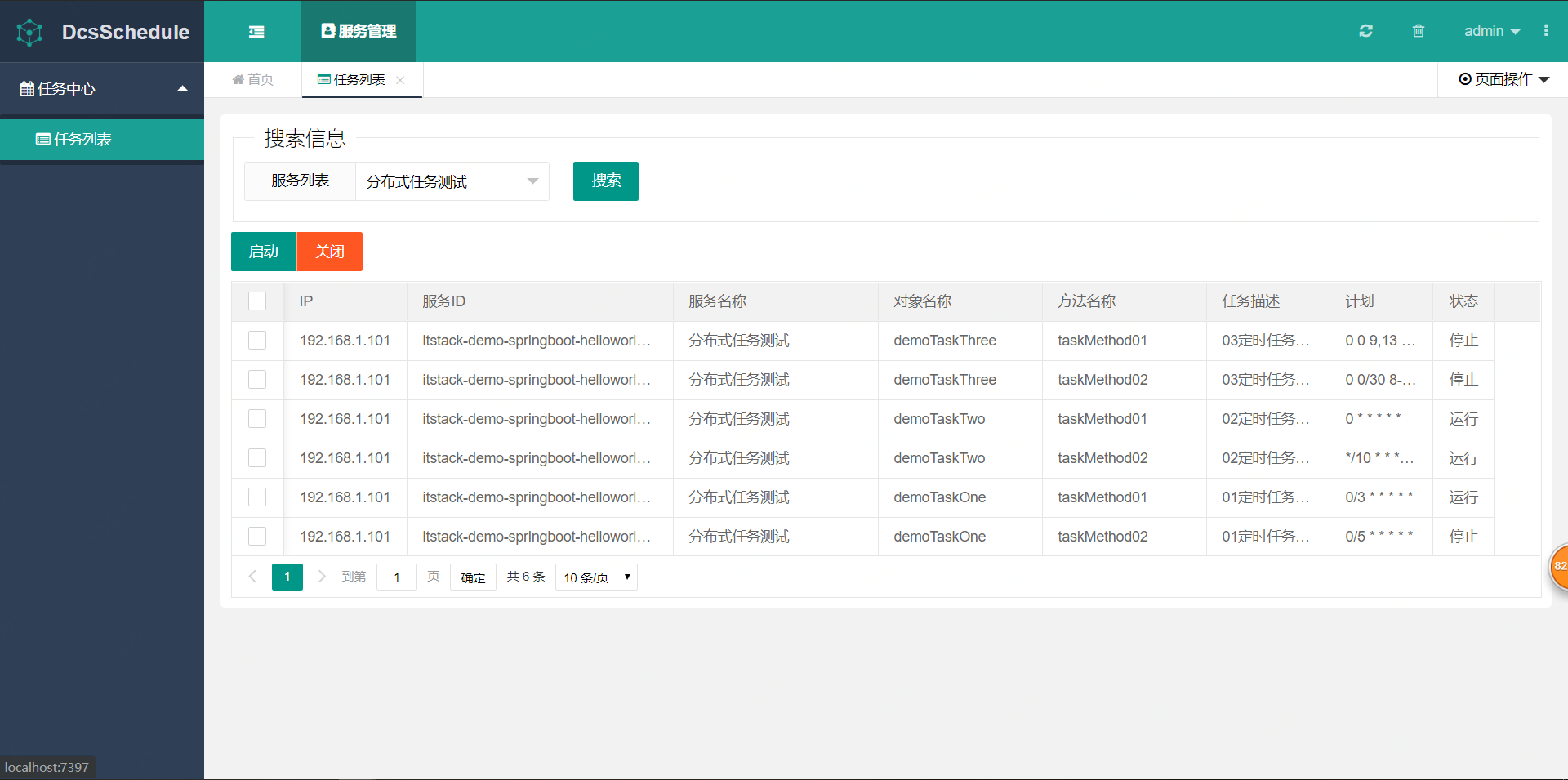Click the 启动 start button
This screenshot has height=780, width=1568.
click(x=263, y=251)
